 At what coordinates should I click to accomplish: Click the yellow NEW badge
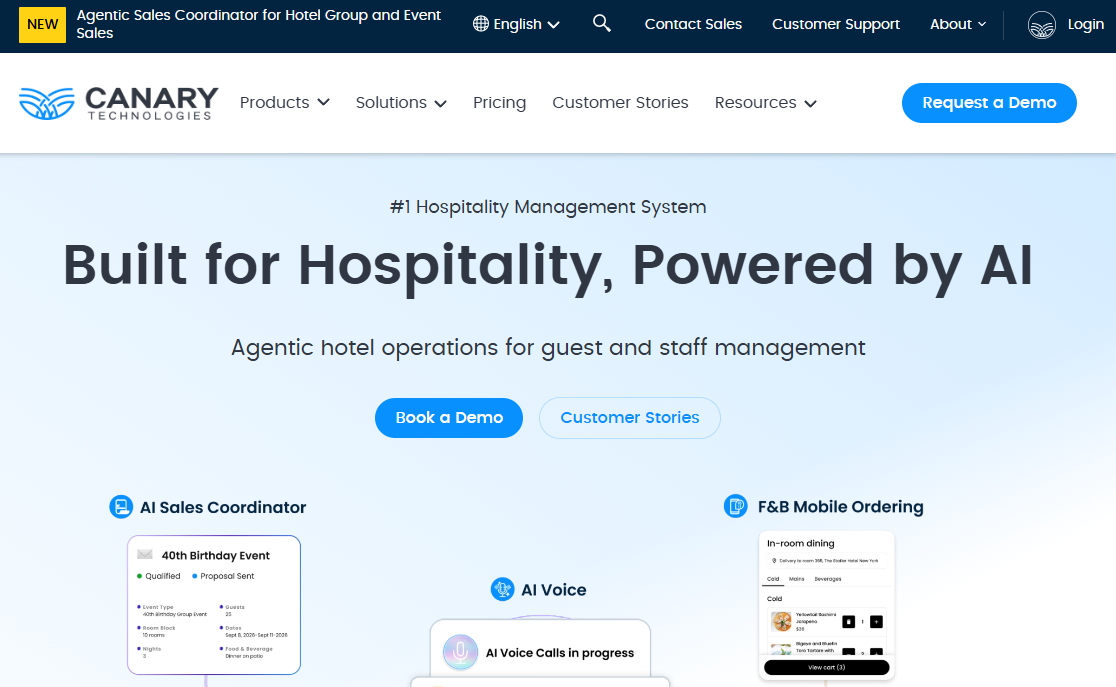[42, 25]
